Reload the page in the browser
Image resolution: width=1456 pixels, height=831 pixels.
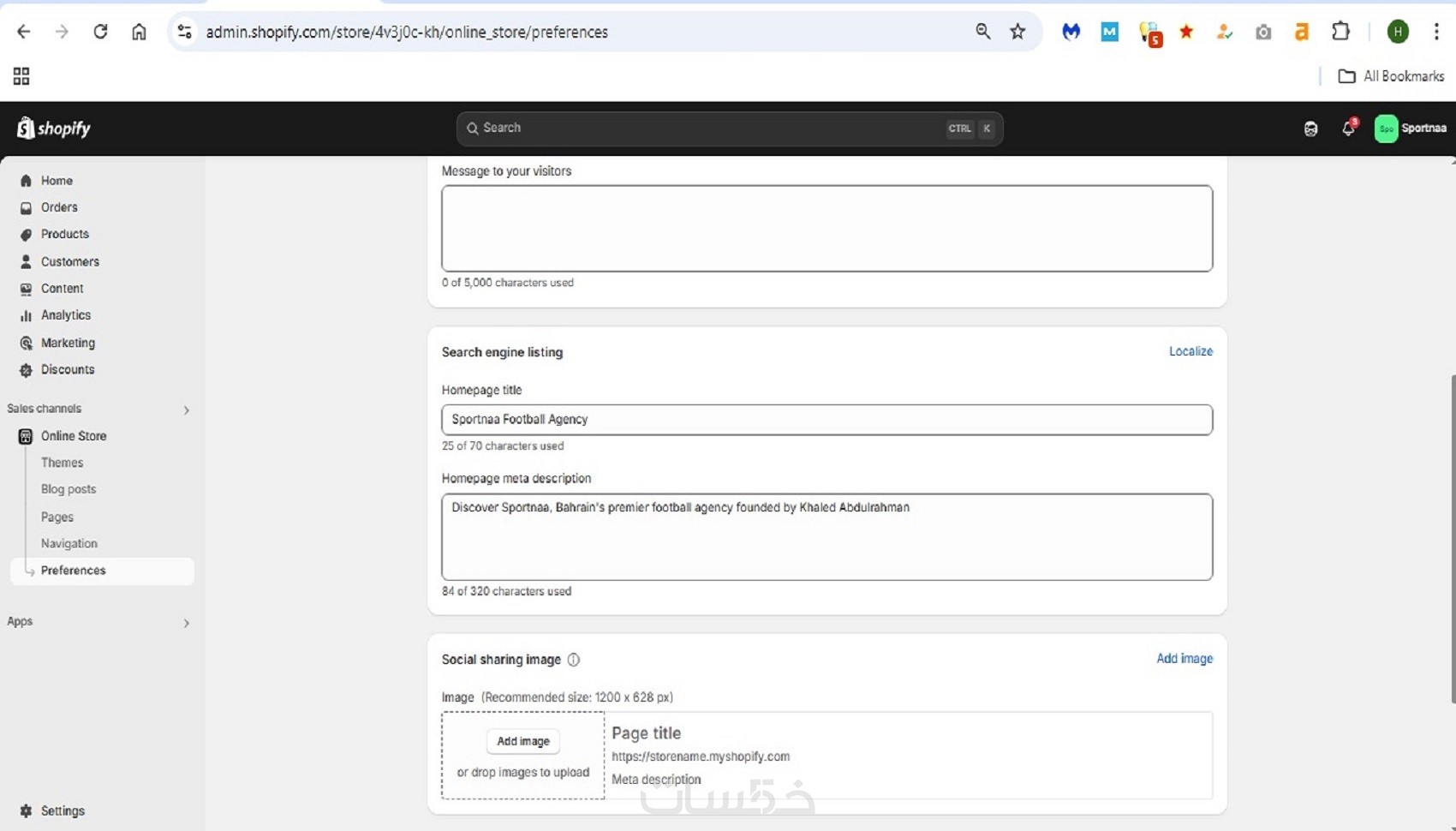(x=100, y=32)
